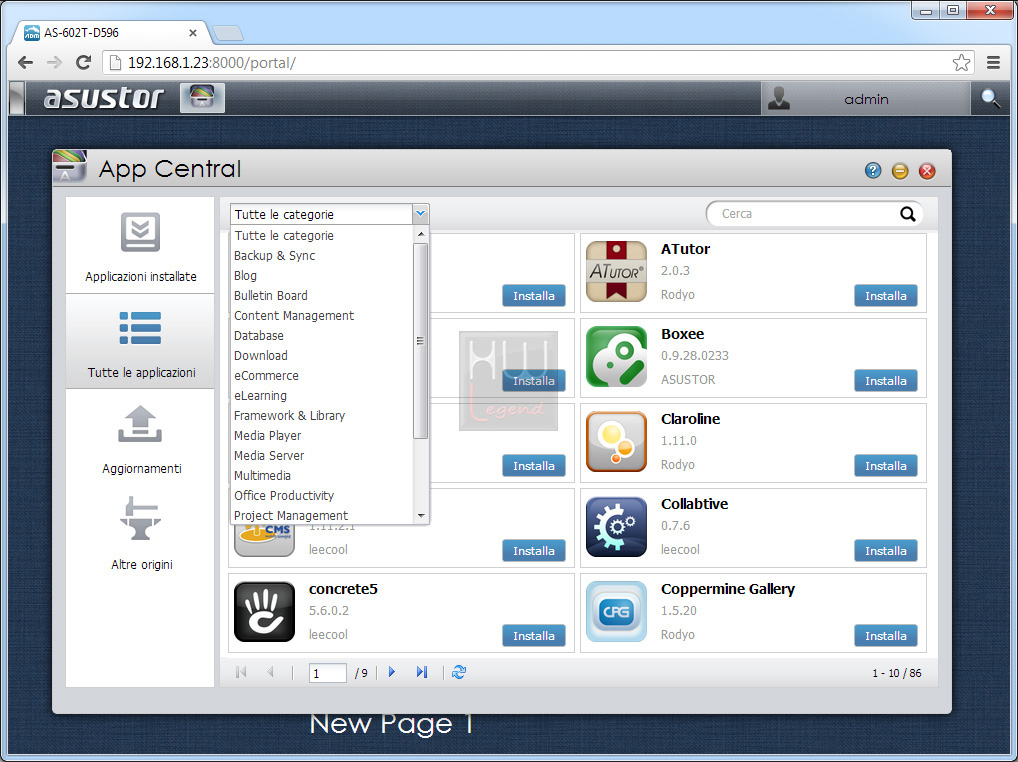Choose Framework & Library category
Screen dimensions: 1018x762
[323, 415]
